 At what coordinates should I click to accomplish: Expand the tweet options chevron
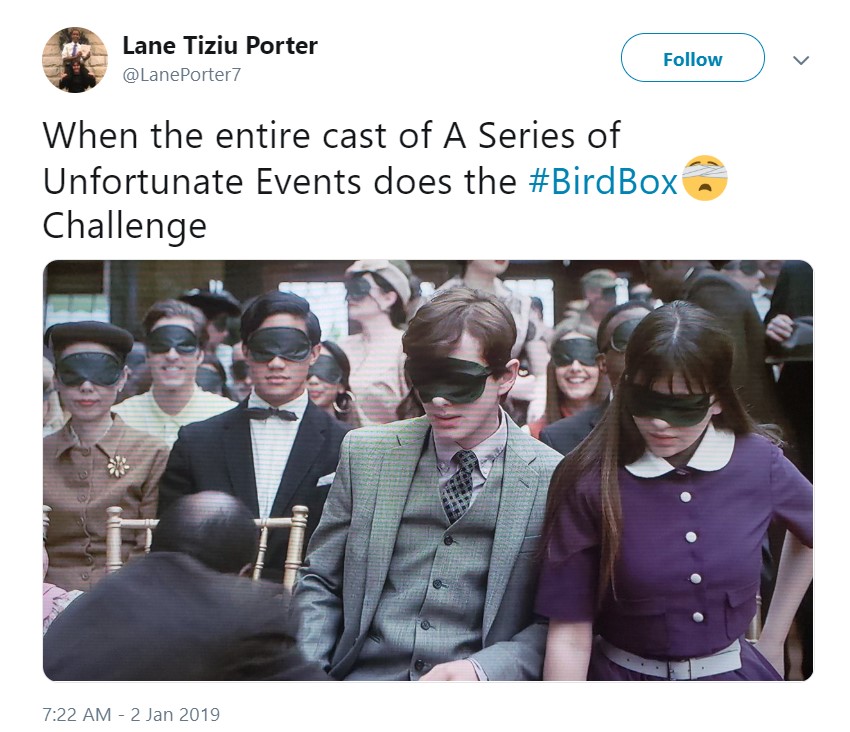(x=801, y=60)
